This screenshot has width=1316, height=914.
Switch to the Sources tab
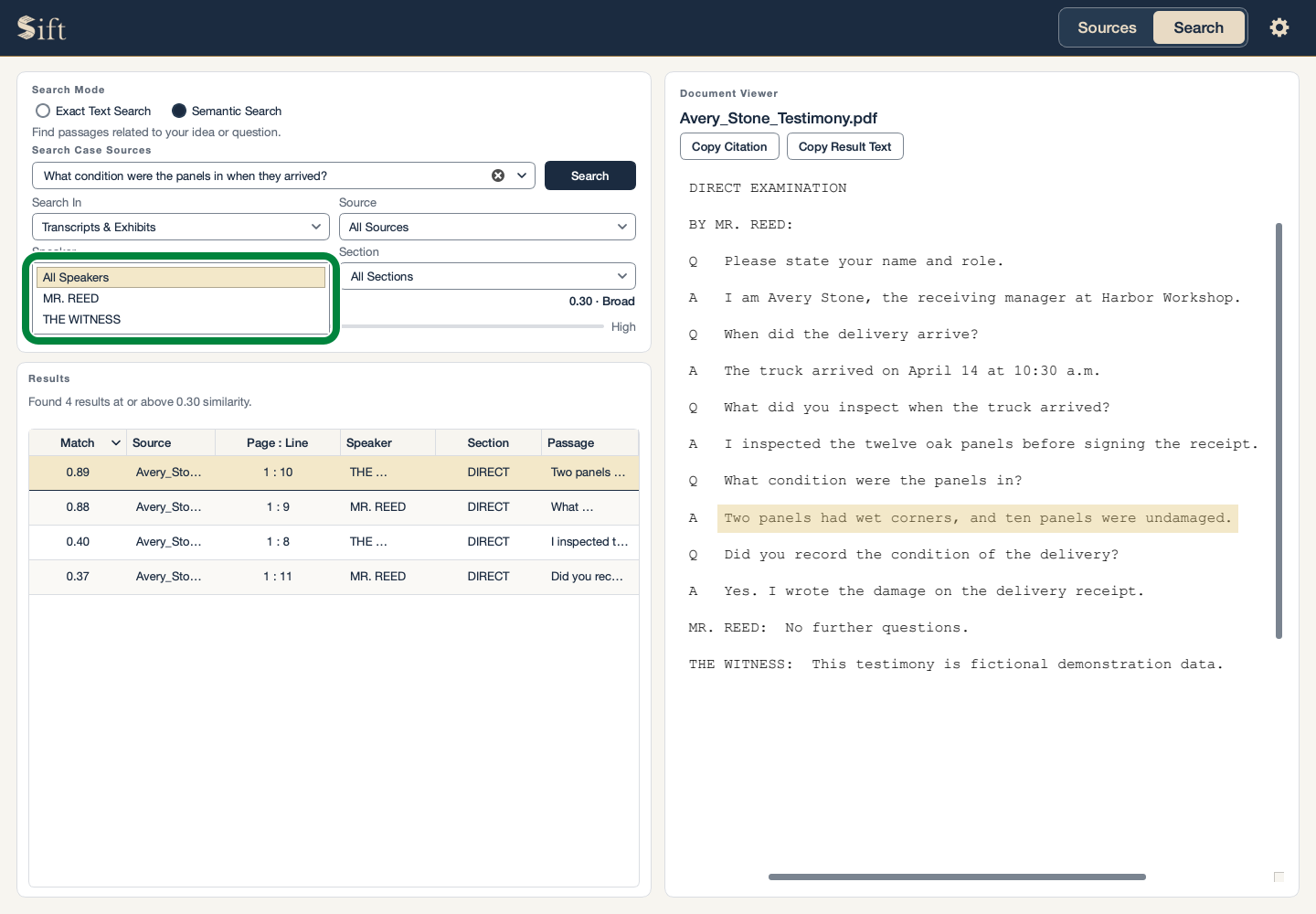pyautogui.click(x=1107, y=27)
